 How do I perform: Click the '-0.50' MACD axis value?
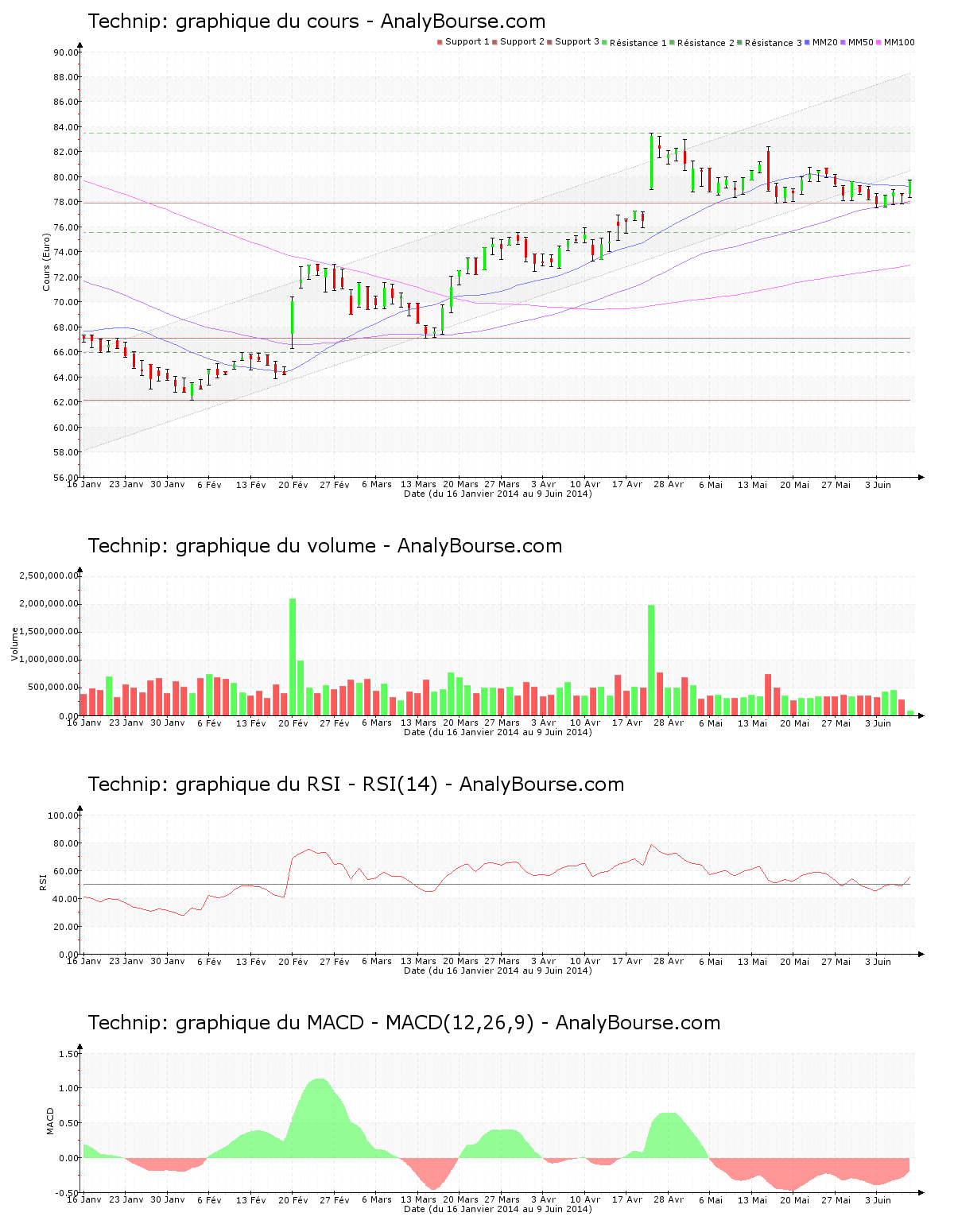pyautogui.click(x=68, y=1193)
